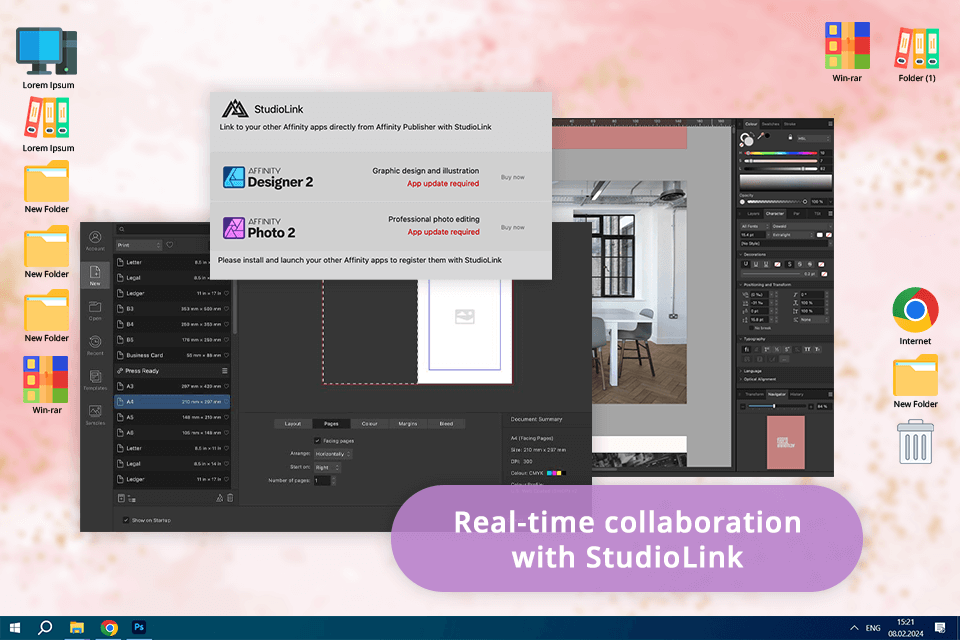Viewport: 960px width, 640px height.
Task: Enable all caps TT in Typography
Action: click(x=807, y=349)
